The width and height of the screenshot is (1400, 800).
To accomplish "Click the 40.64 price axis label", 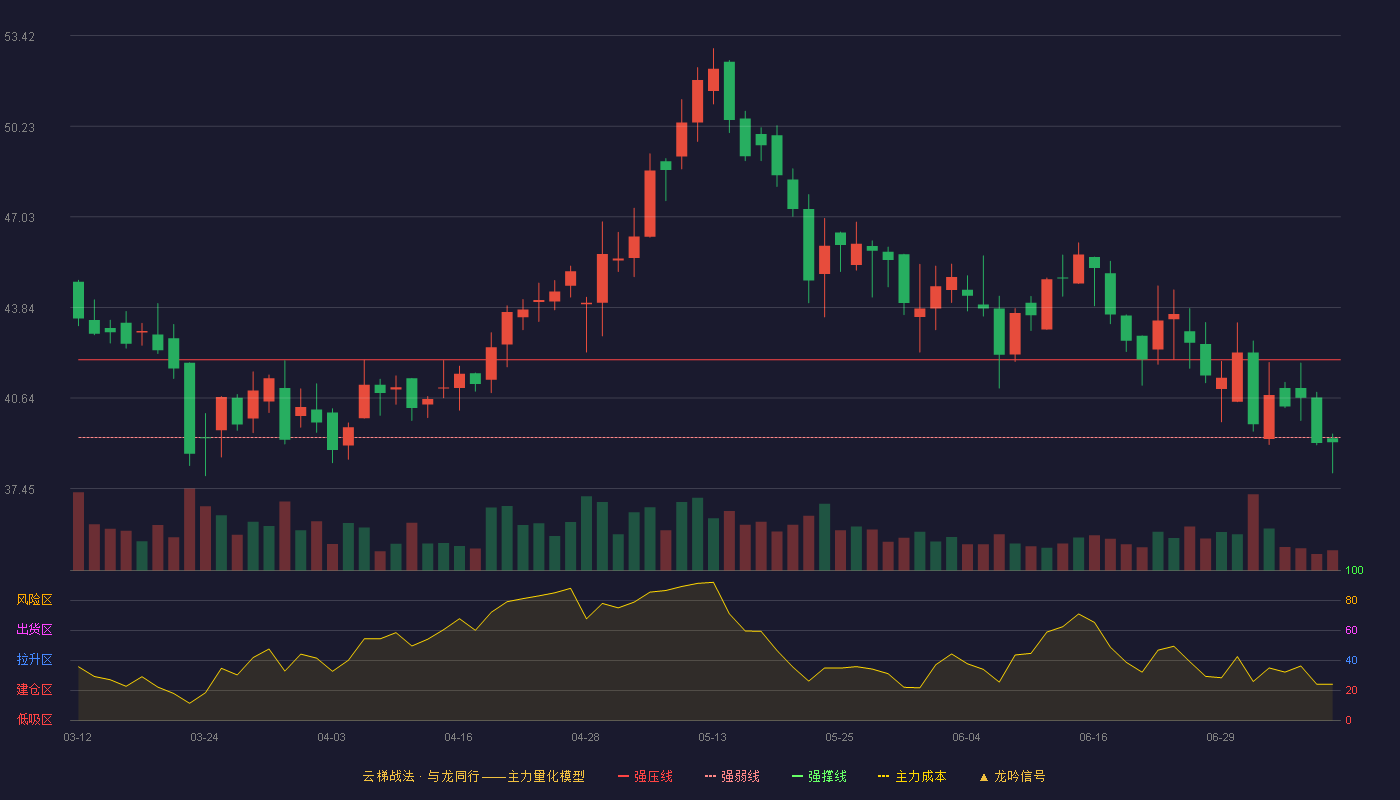I will (20, 398).
